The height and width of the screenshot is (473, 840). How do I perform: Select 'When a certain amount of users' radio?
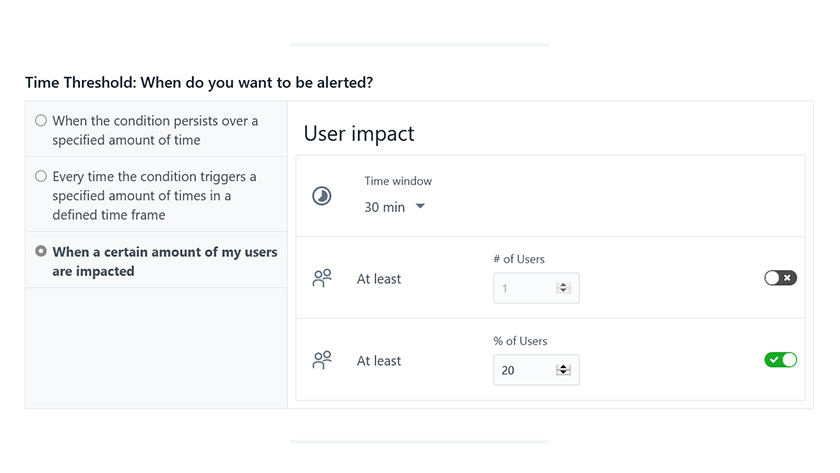point(41,251)
